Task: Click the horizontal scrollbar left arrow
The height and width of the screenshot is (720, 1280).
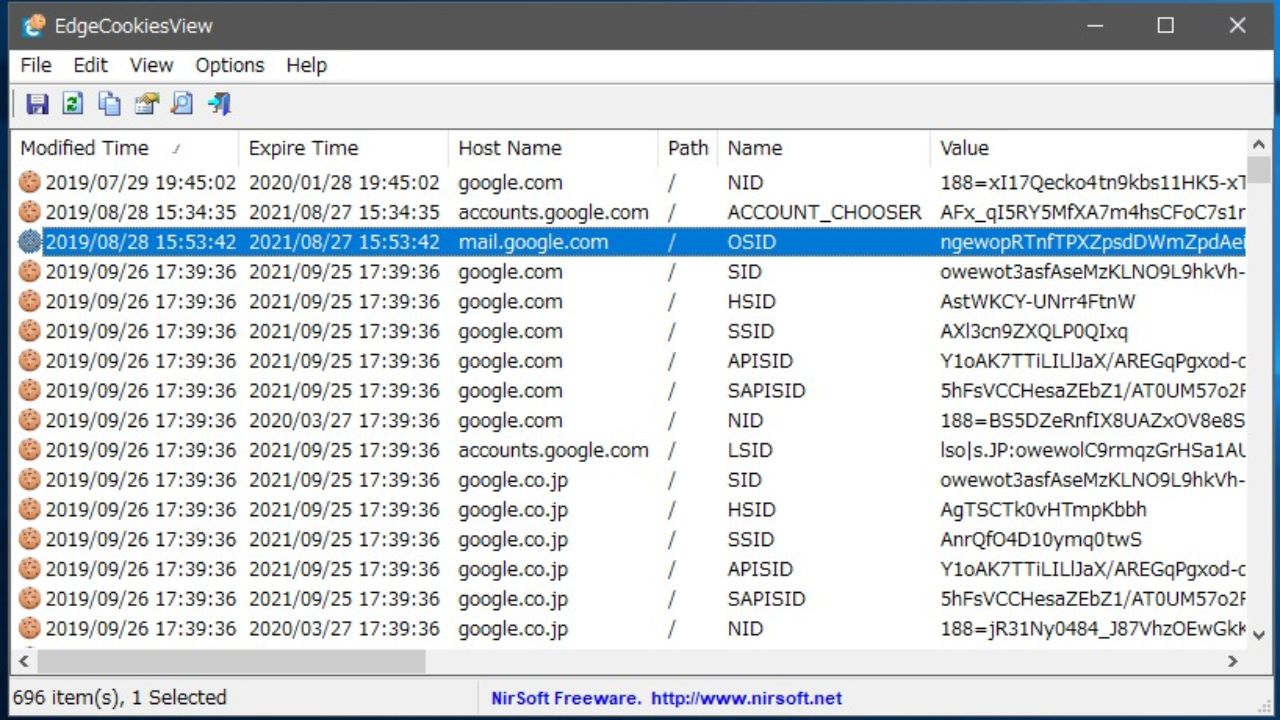Action: (x=24, y=661)
